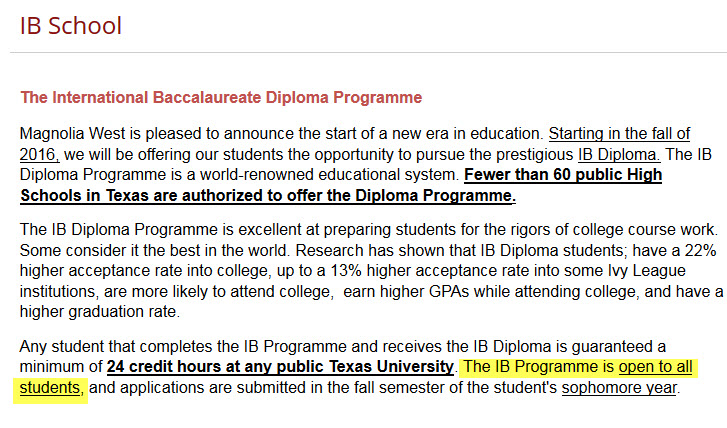Click the phrase "higher graduation rate."
Viewport: 727px width, 428px height.
100,312
